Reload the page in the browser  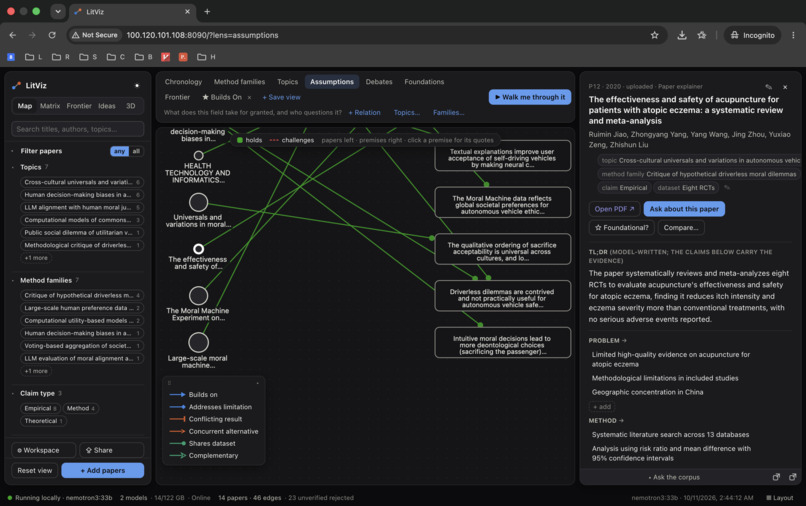[52, 35]
